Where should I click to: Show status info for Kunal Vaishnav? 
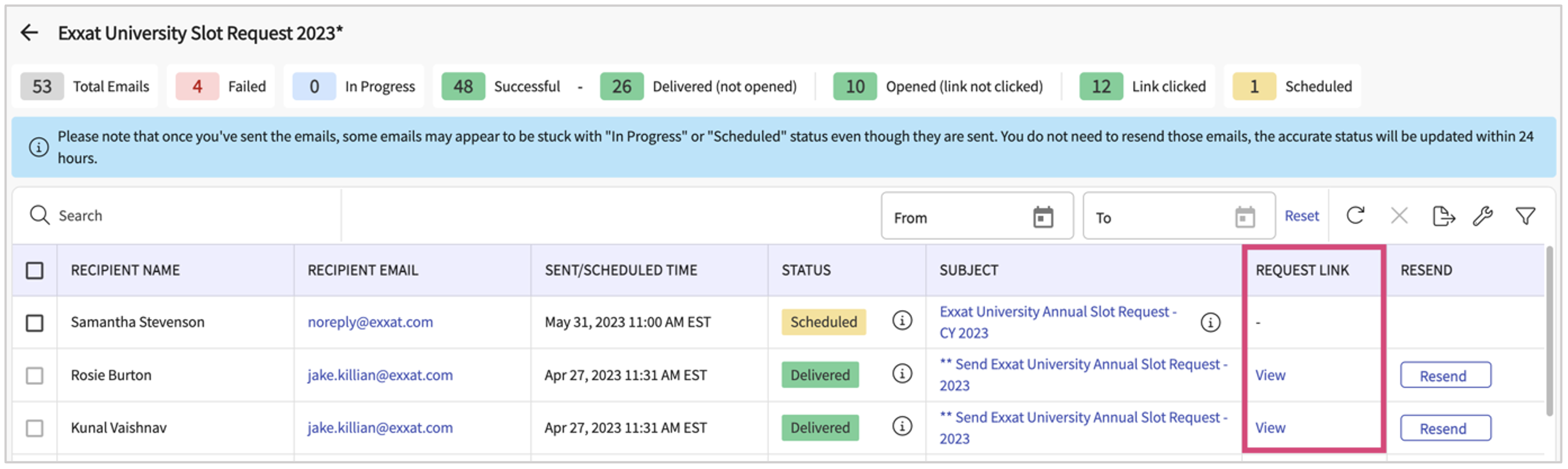(x=902, y=427)
